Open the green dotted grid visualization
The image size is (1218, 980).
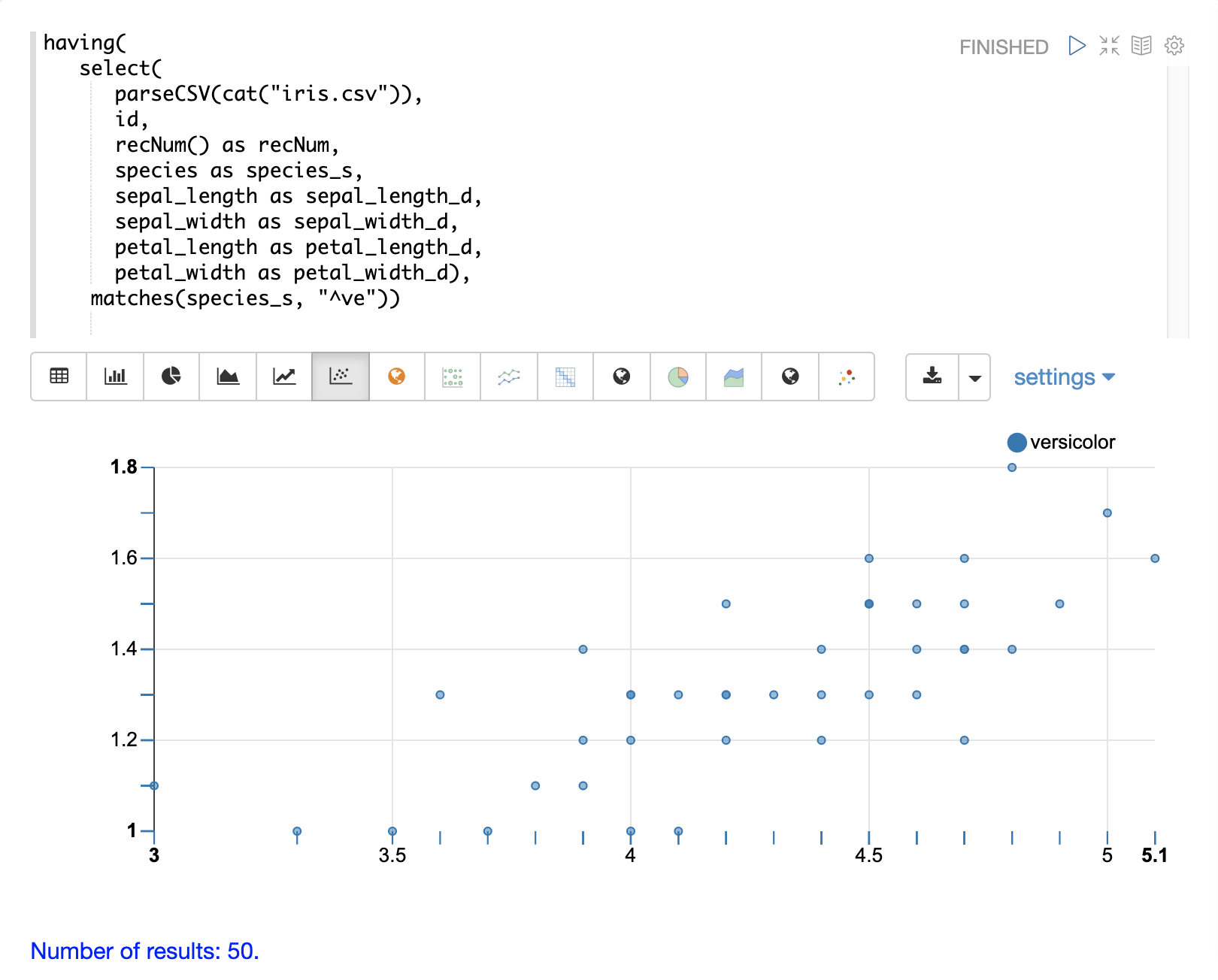[x=453, y=377]
